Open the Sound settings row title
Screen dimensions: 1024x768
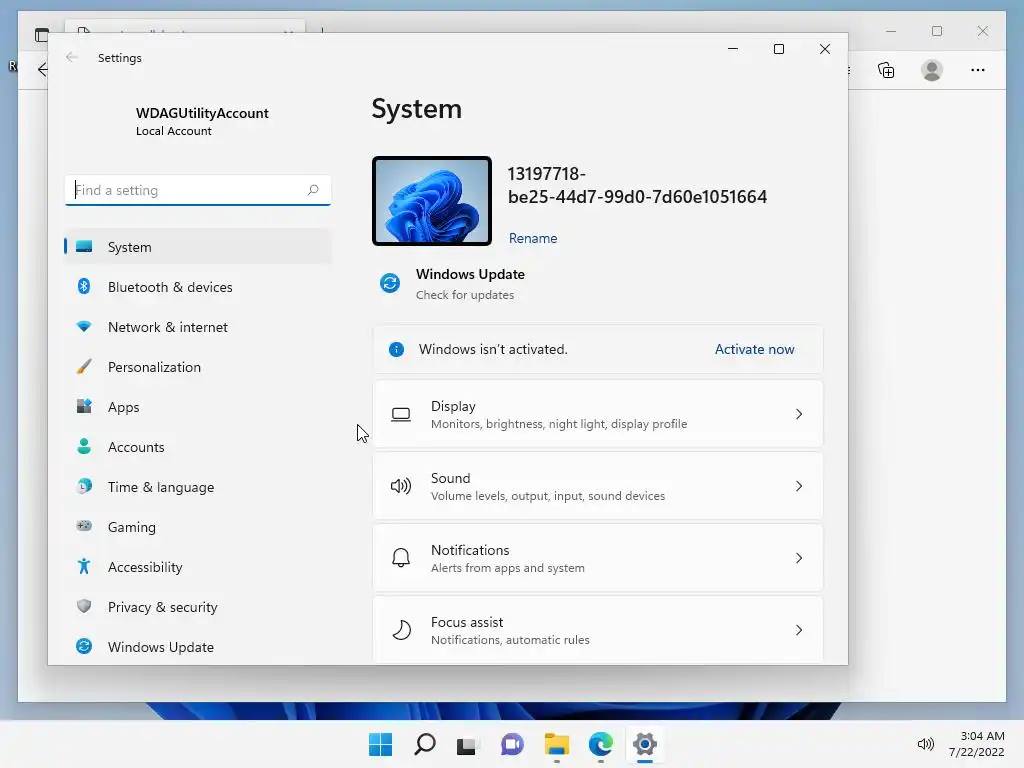pyautogui.click(x=451, y=478)
